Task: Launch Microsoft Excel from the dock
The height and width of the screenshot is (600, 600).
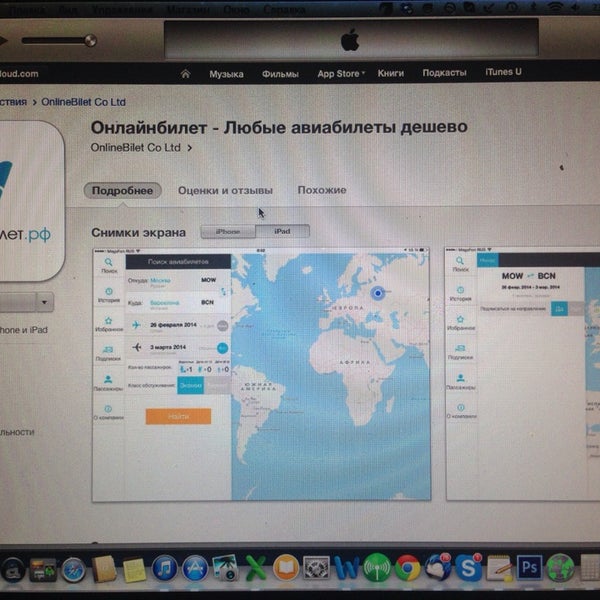Action: [x=255, y=568]
